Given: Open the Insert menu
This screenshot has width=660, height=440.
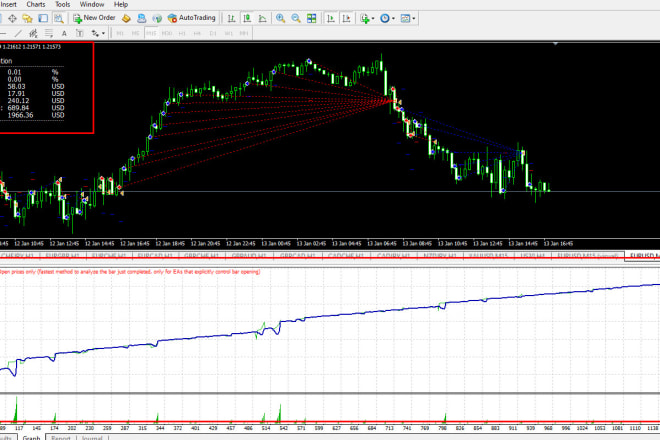Looking at the screenshot, I should (x=8, y=5).
